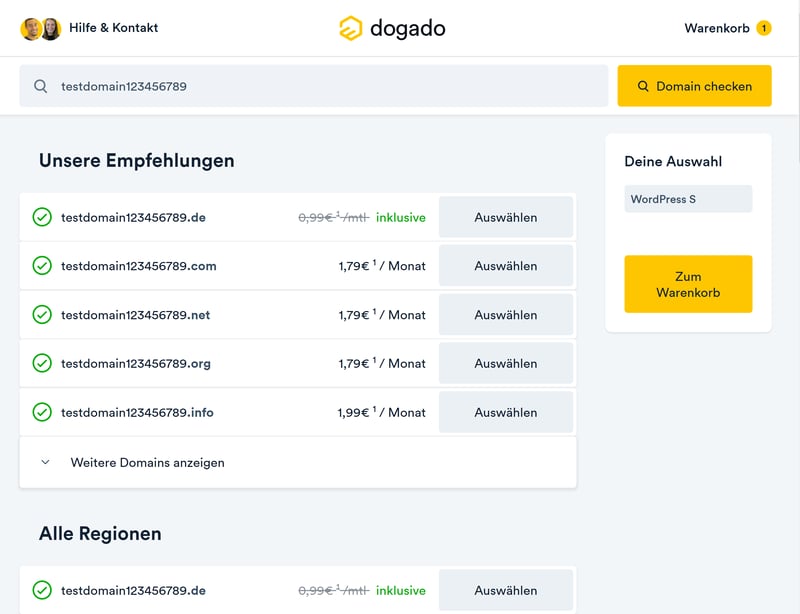Click green checkmark beside testdomain123456789.com
Image resolution: width=800 pixels, height=614 pixels.
click(42, 266)
